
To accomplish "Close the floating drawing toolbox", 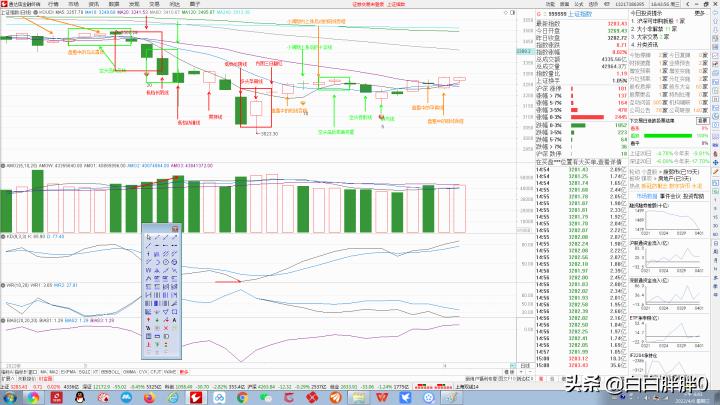I will click(x=175, y=229).
